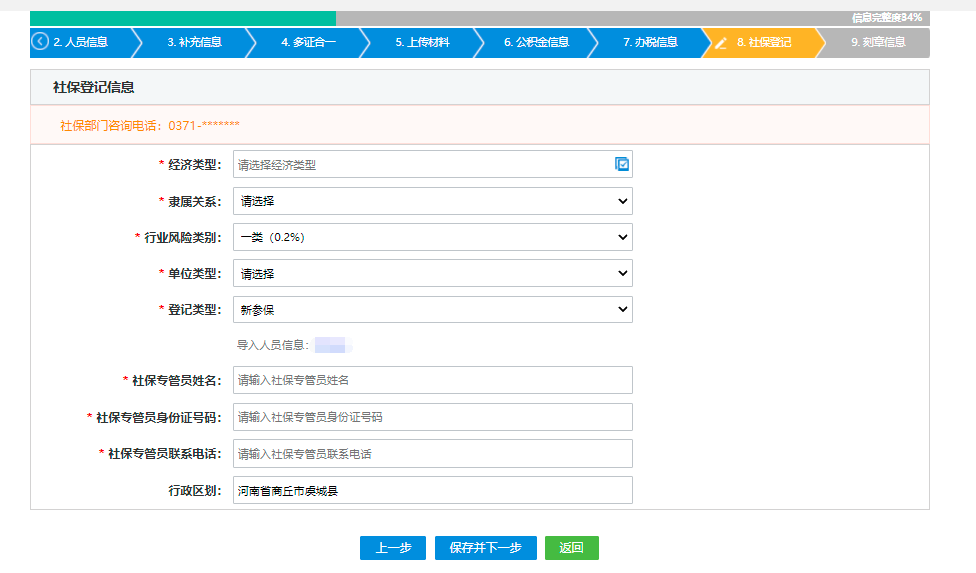
Task: Go to step 9 刻章信息 tab
Action: click(x=877, y=43)
